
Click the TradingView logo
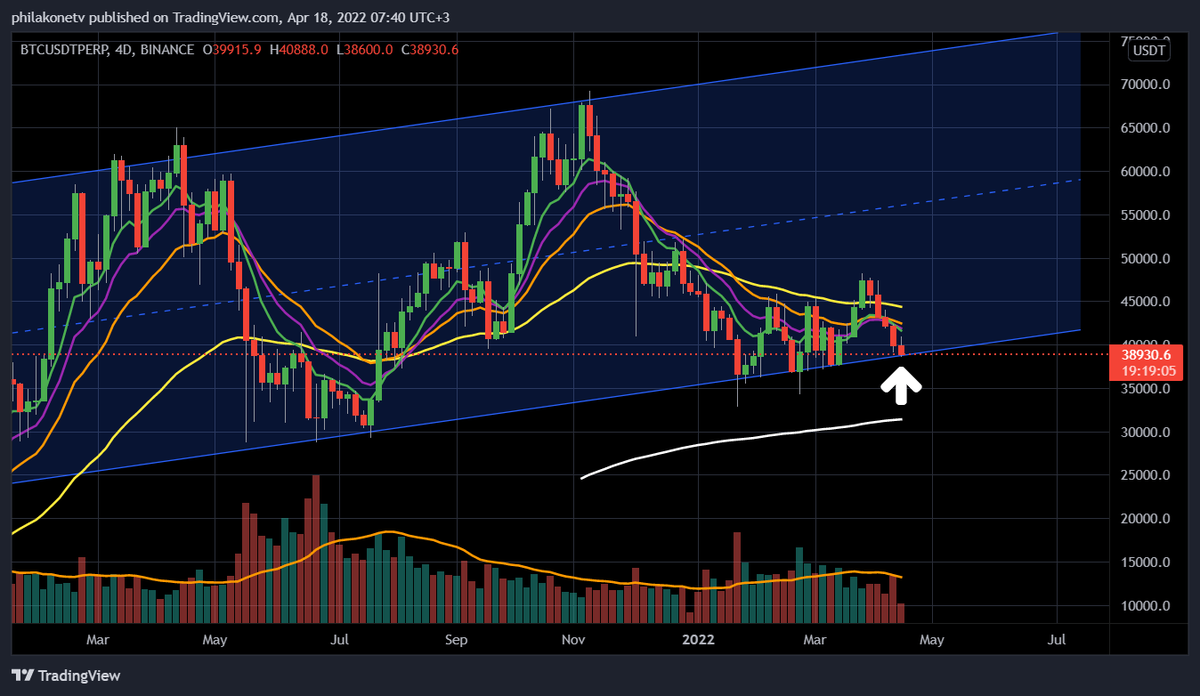(x=66, y=675)
